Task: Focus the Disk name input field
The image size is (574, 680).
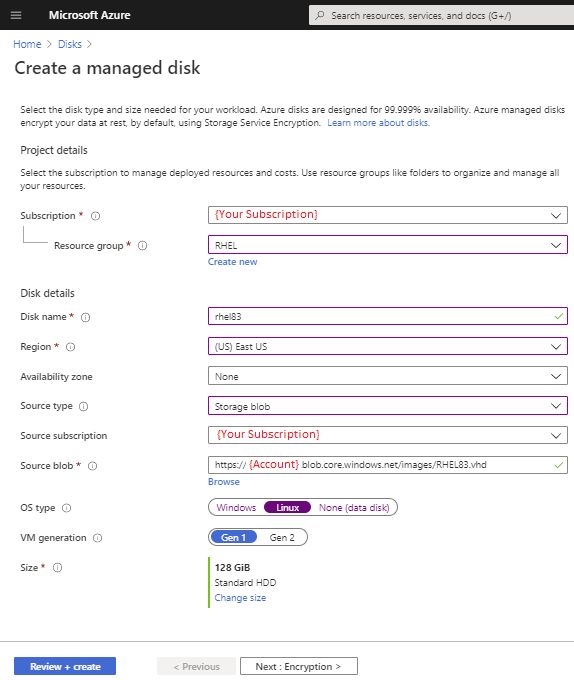Action: (x=388, y=317)
